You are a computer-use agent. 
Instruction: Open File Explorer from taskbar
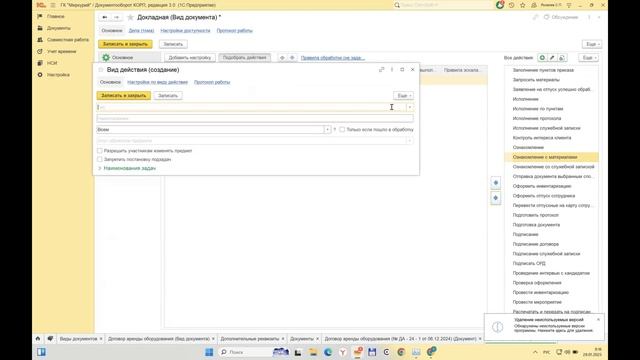click(x=313, y=352)
